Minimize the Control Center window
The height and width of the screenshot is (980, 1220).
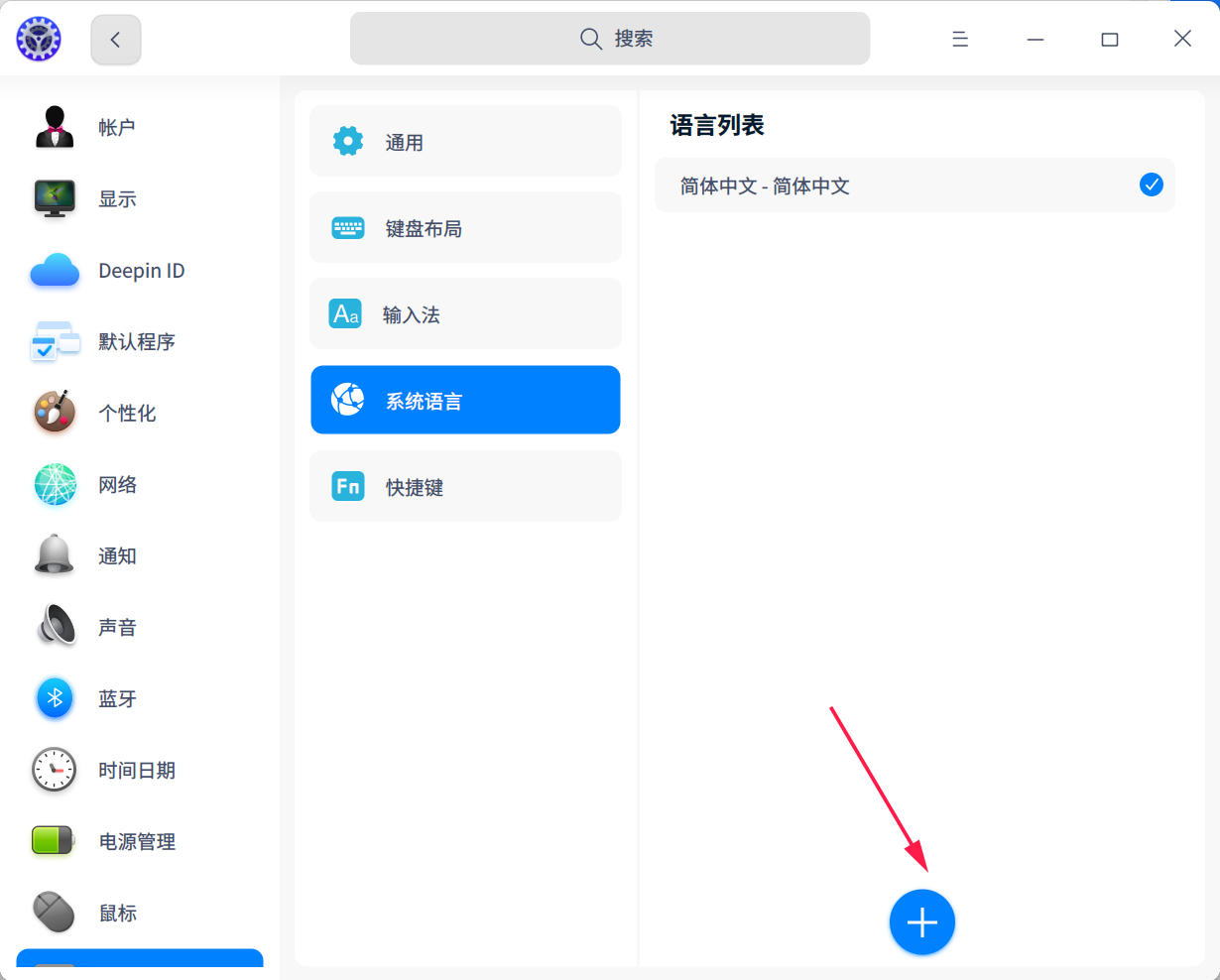pyautogui.click(x=1036, y=39)
